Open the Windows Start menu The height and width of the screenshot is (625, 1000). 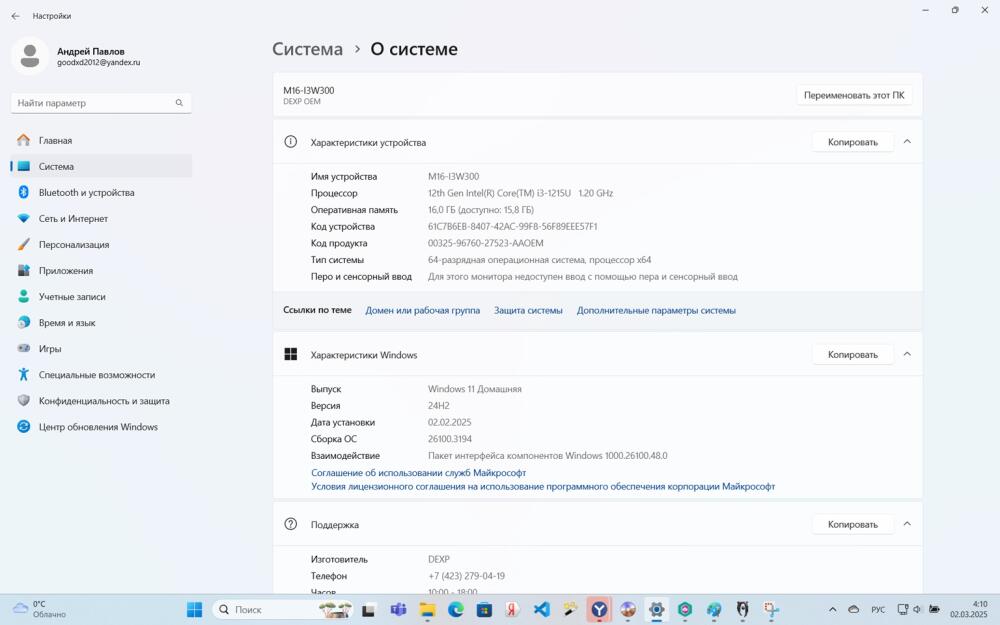195,610
